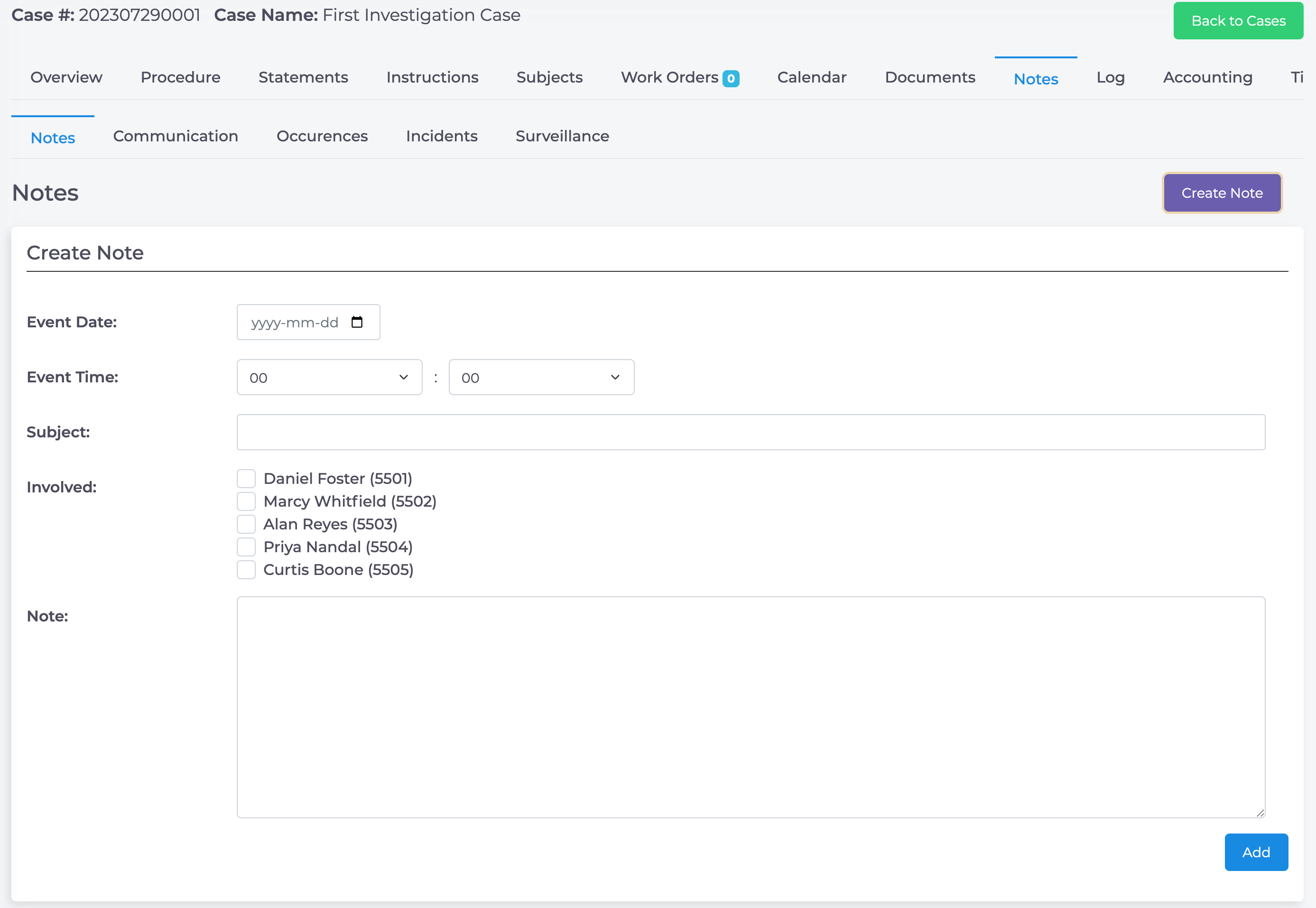Click the Involved: field label
The image size is (1316, 908).
[62, 487]
